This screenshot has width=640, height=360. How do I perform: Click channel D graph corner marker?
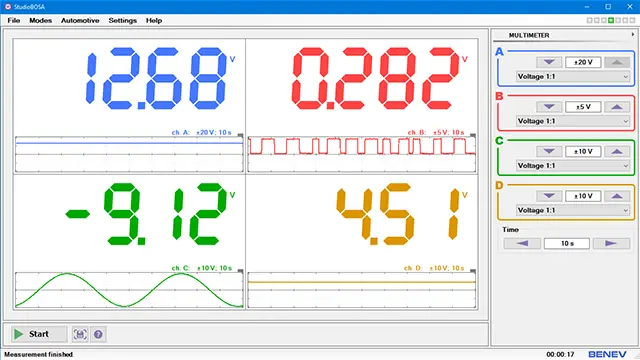[x=473, y=271]
